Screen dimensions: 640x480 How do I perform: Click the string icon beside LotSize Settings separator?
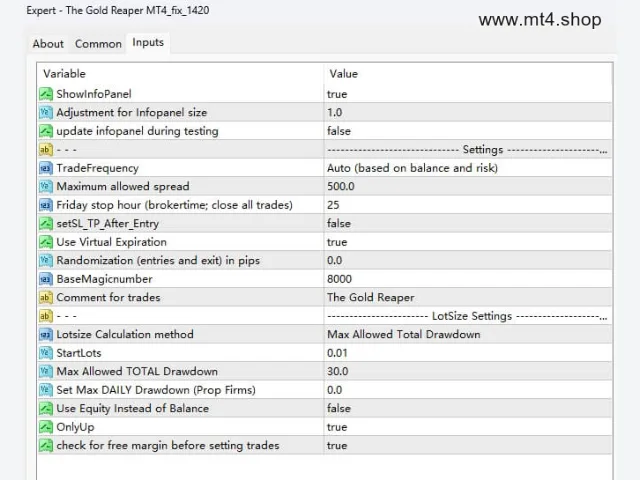[x=46, y=316]
